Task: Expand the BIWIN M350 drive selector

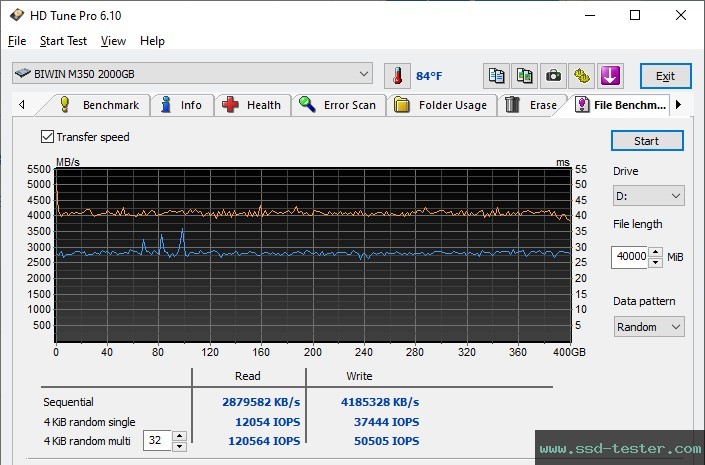Action: [364, 74]
